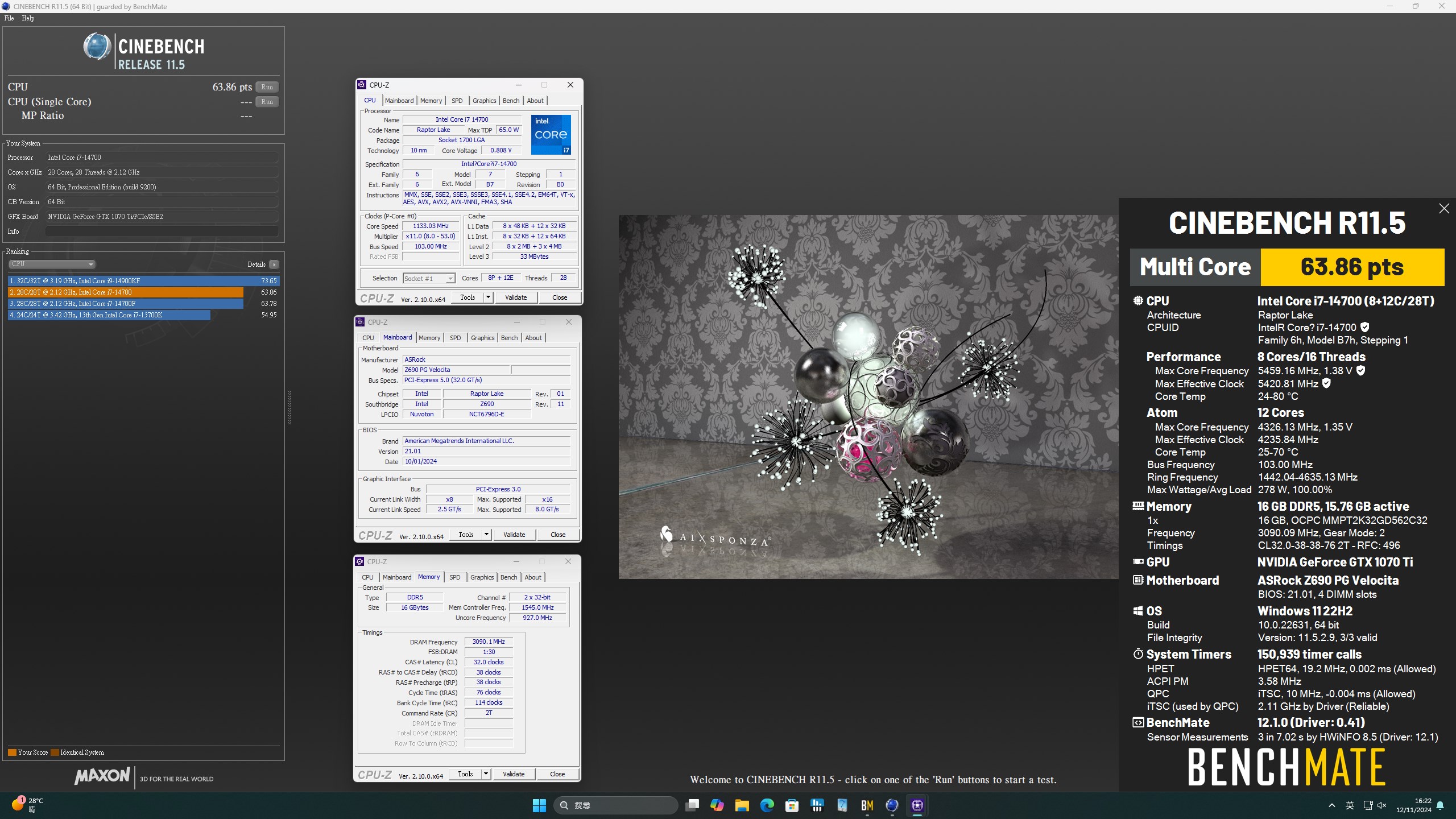Select the i9-14900KF ranking entry
Viewport: 1456px width, 819px height.
(143, 281)
